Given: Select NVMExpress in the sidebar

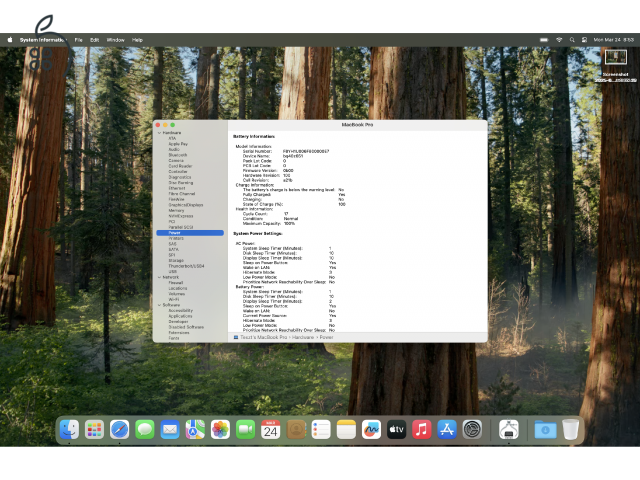Looking at the screenshot, I should 181,216.
